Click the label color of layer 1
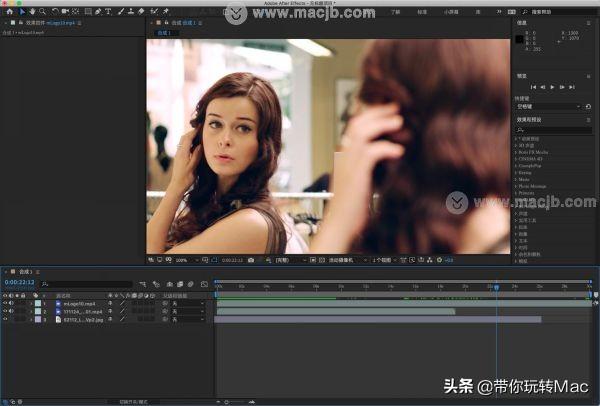Screen dimensions: 600x406 (38, 303)
